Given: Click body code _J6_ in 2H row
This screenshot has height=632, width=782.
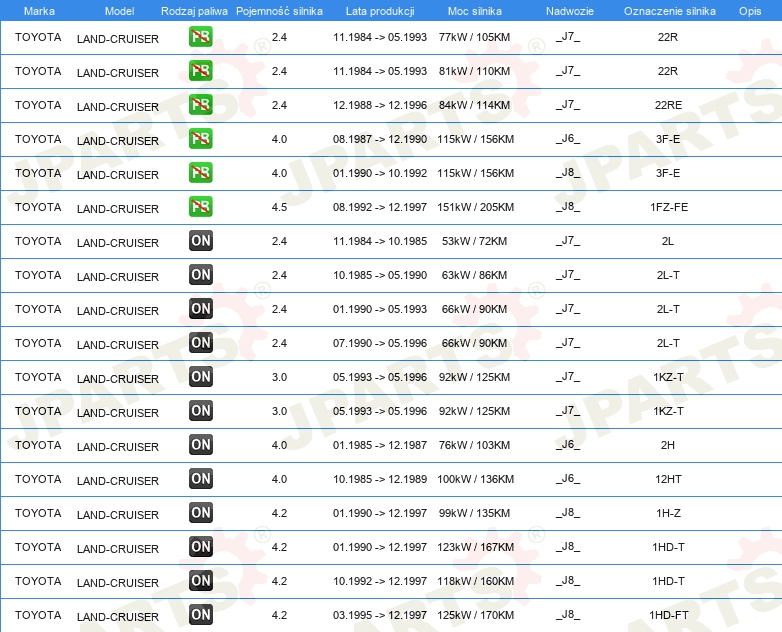Looking at the screenshot, I should click(x=568, y=444).
